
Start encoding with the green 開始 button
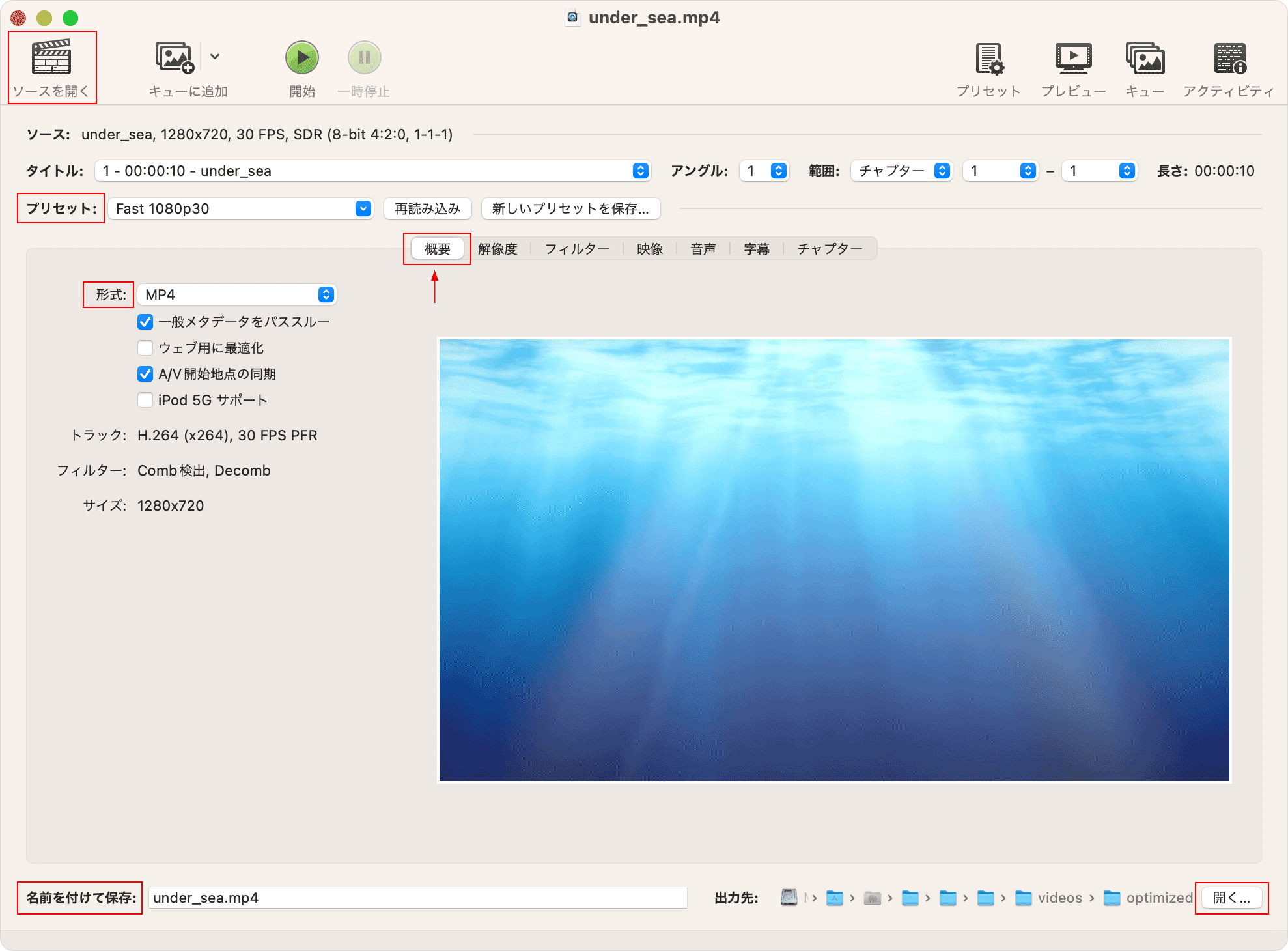click(x=302, y=57)
